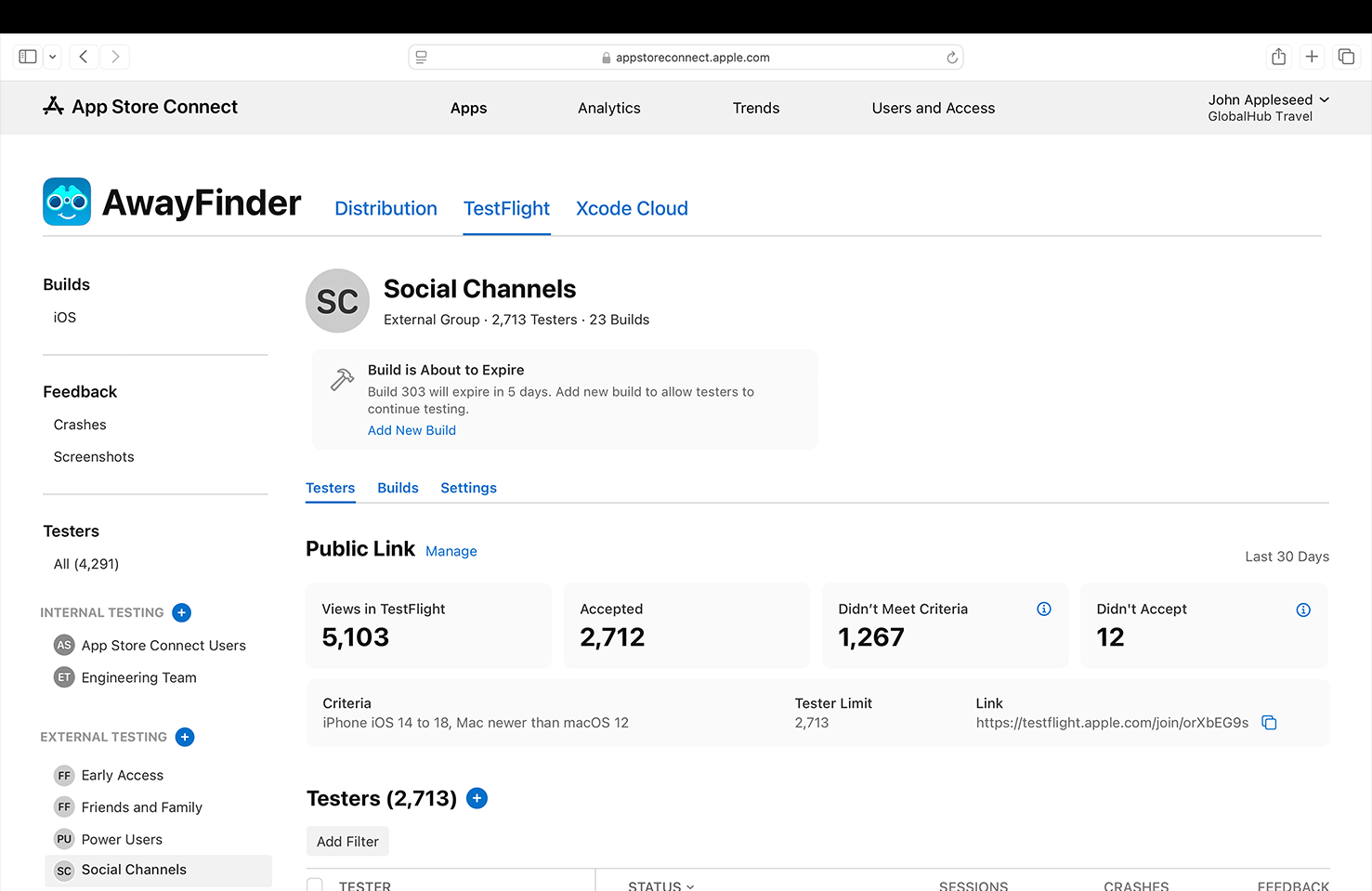Add testers using the plus icon
1372x891 pixels.
pos(477,798)
